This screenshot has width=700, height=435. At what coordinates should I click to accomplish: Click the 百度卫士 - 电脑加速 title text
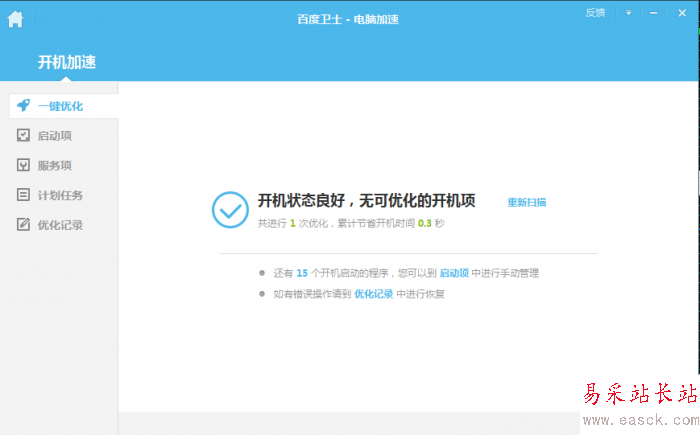tap(348, 19)
